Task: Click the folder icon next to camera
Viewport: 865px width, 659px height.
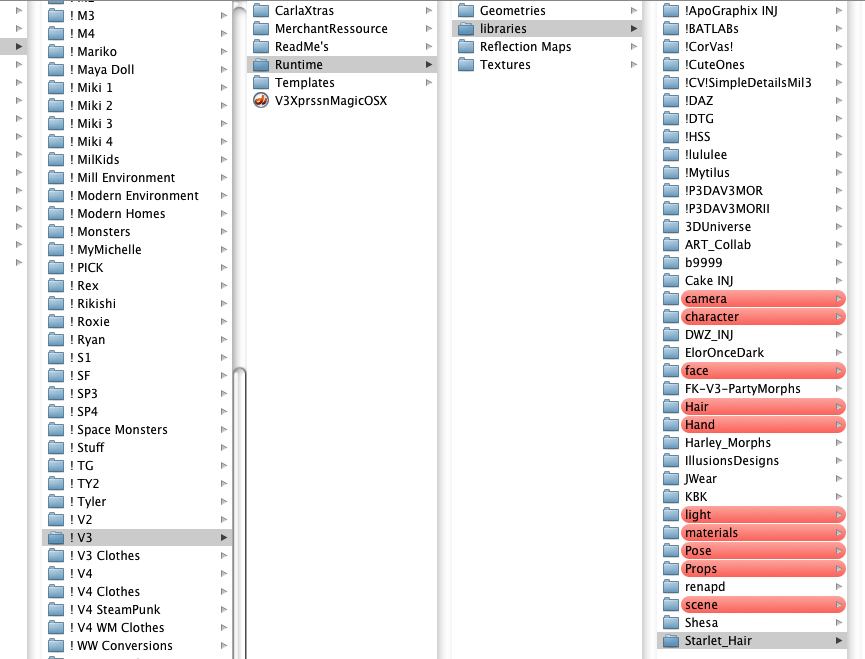Action: (x=671, y=299)
